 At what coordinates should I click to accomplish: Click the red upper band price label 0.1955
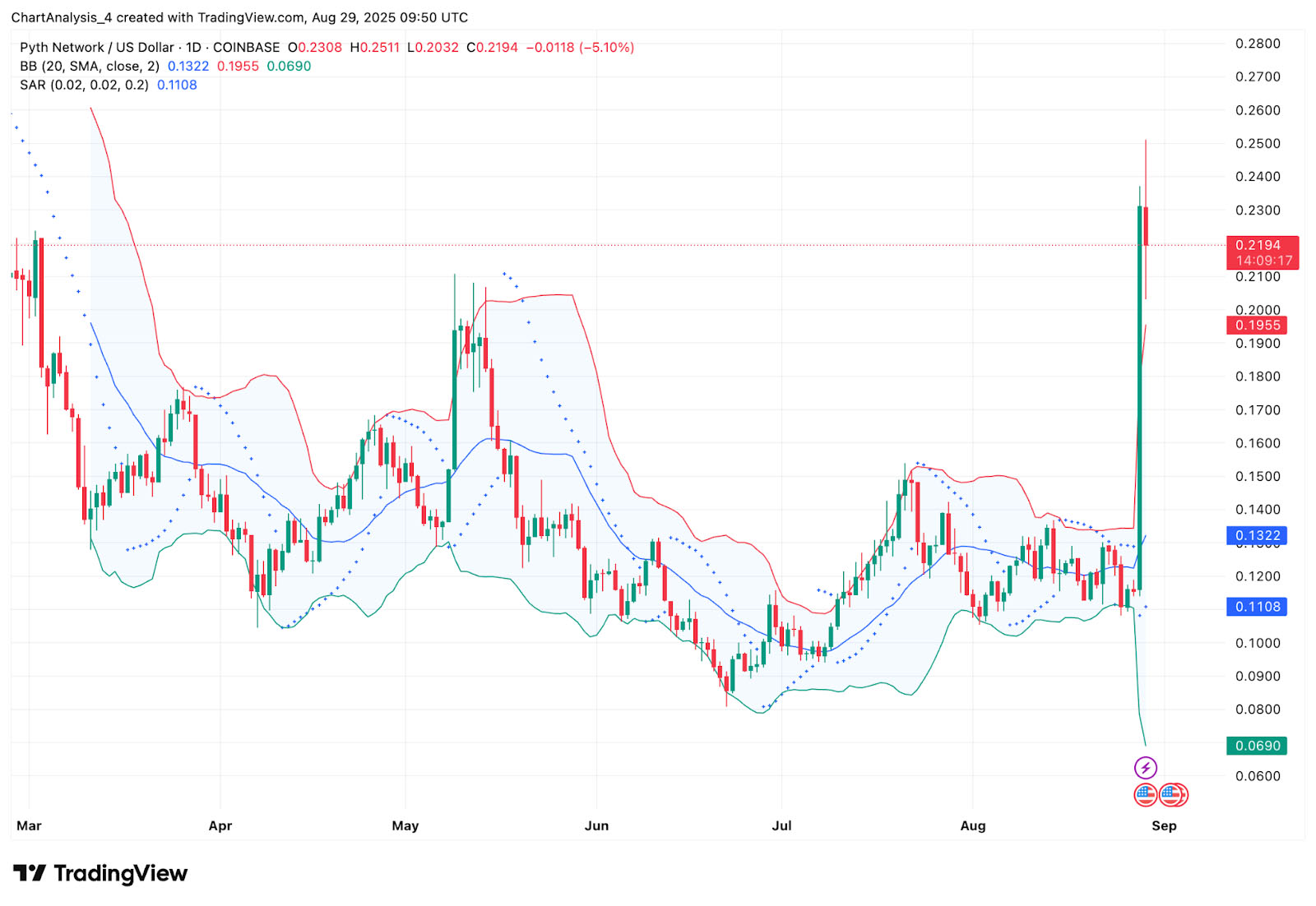(x=1258, y=326)
